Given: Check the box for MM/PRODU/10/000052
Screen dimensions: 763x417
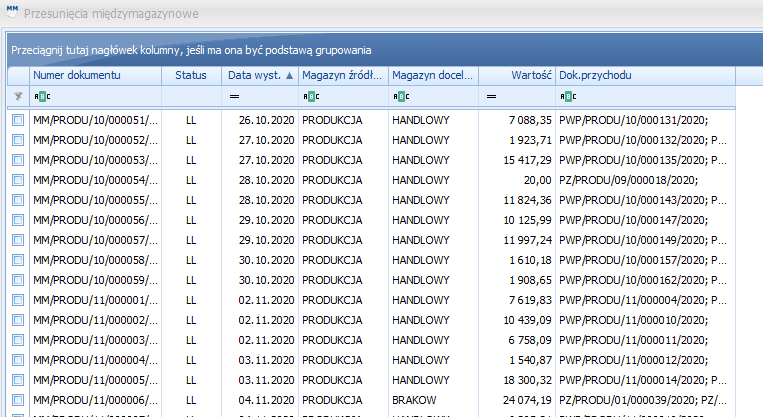Looking at the screenshot, I should pos(18,140).
